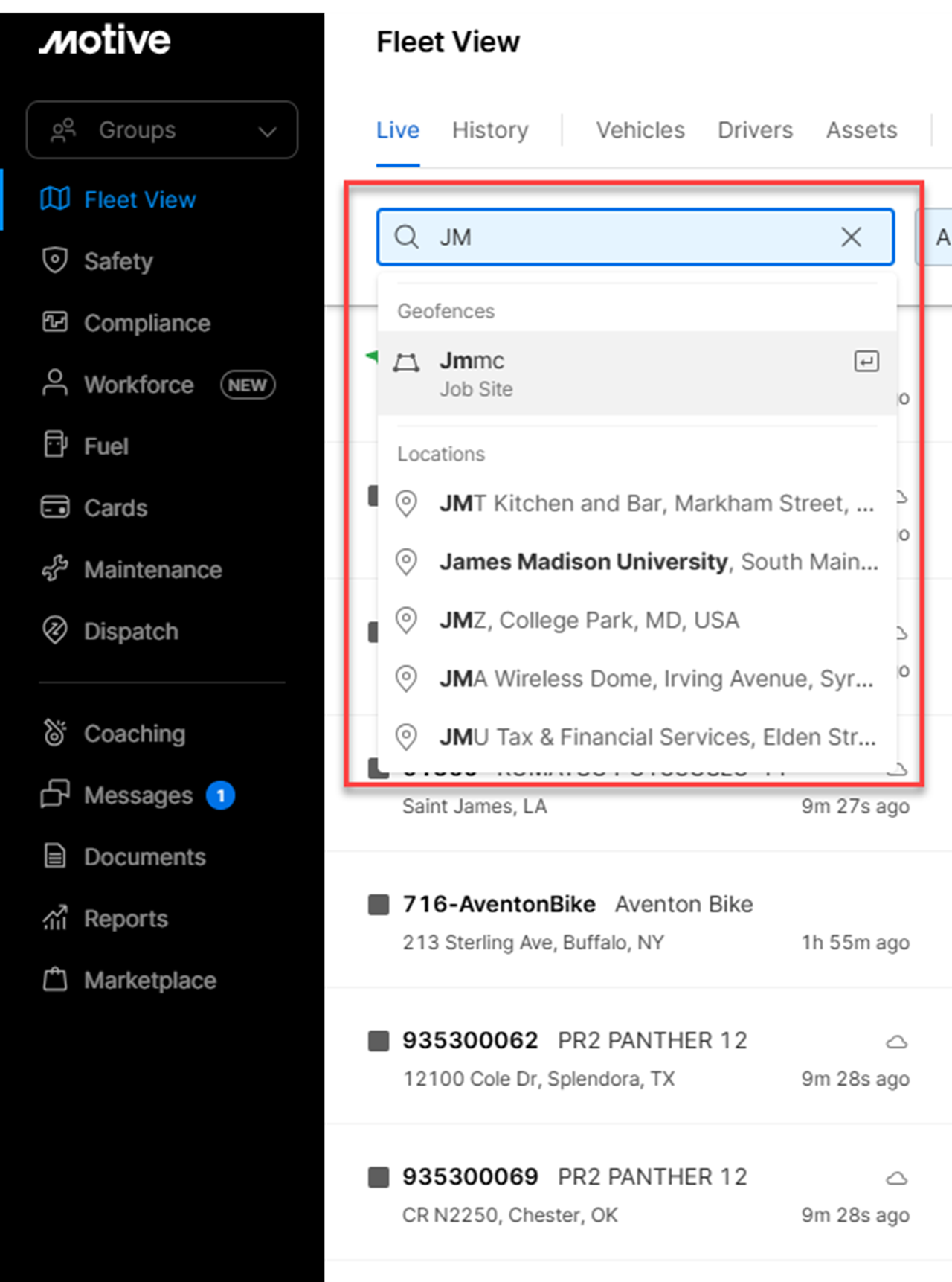This screenshot has height=1282, width=952.
Task: Click the Fleet View map icon
Action: pos(55,199)
